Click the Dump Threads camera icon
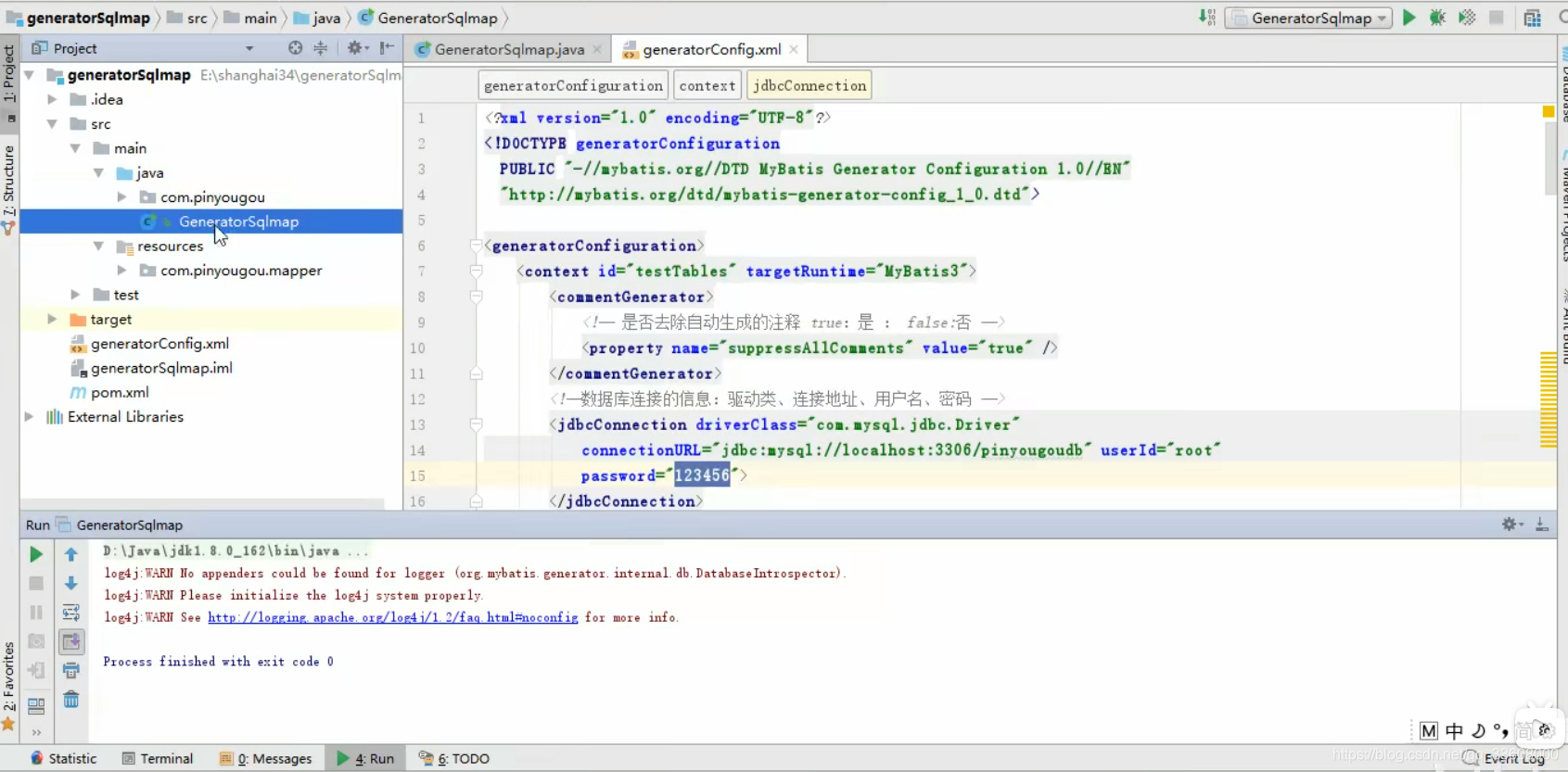This screenshot has width=1568, height=772. click(x=36, y=641)
